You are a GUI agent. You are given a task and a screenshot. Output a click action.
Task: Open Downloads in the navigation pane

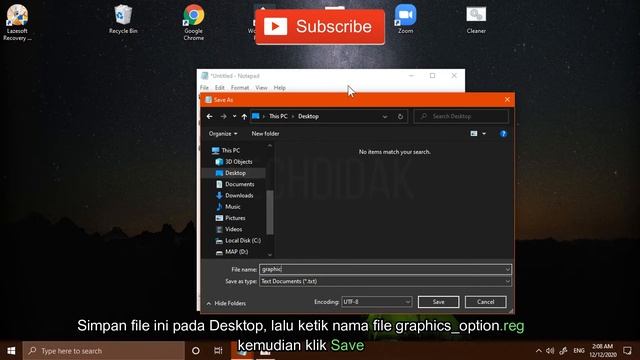[239, 196]
